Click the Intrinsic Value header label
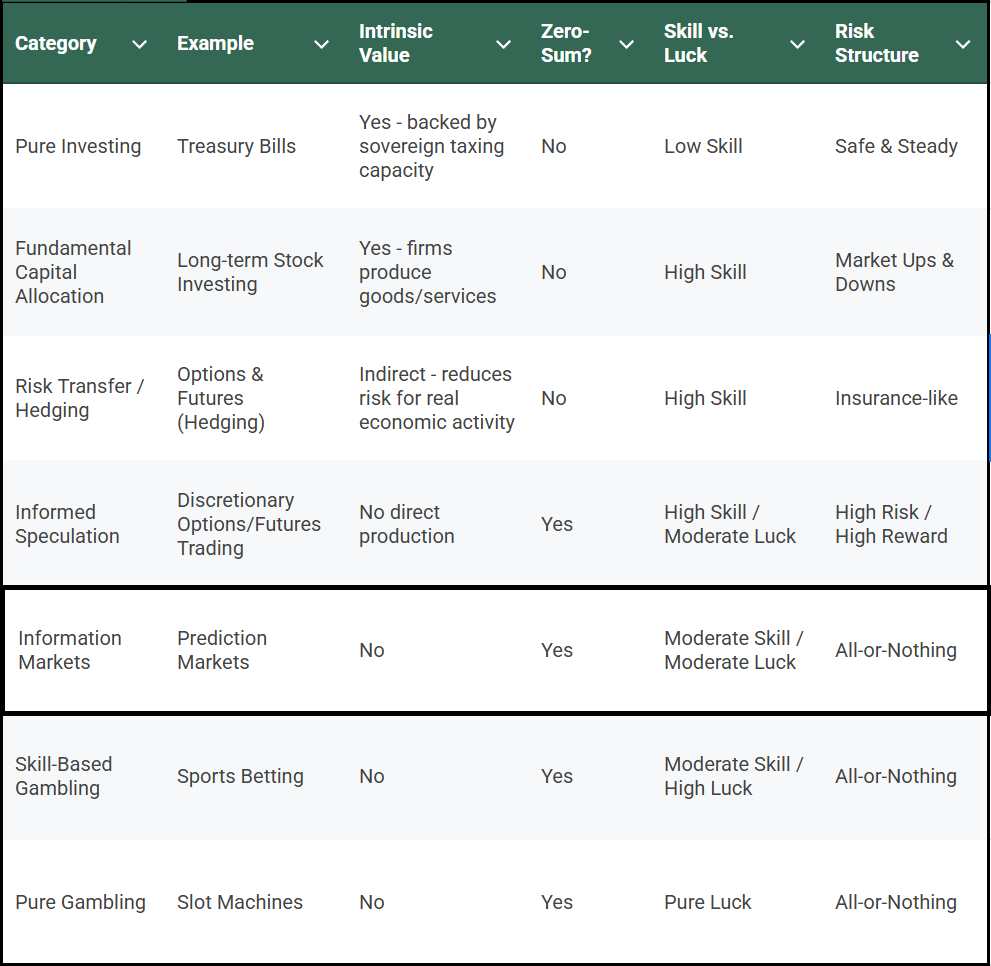Image resolution: width=991 pixels, height=966 pixels. [396, 43]
